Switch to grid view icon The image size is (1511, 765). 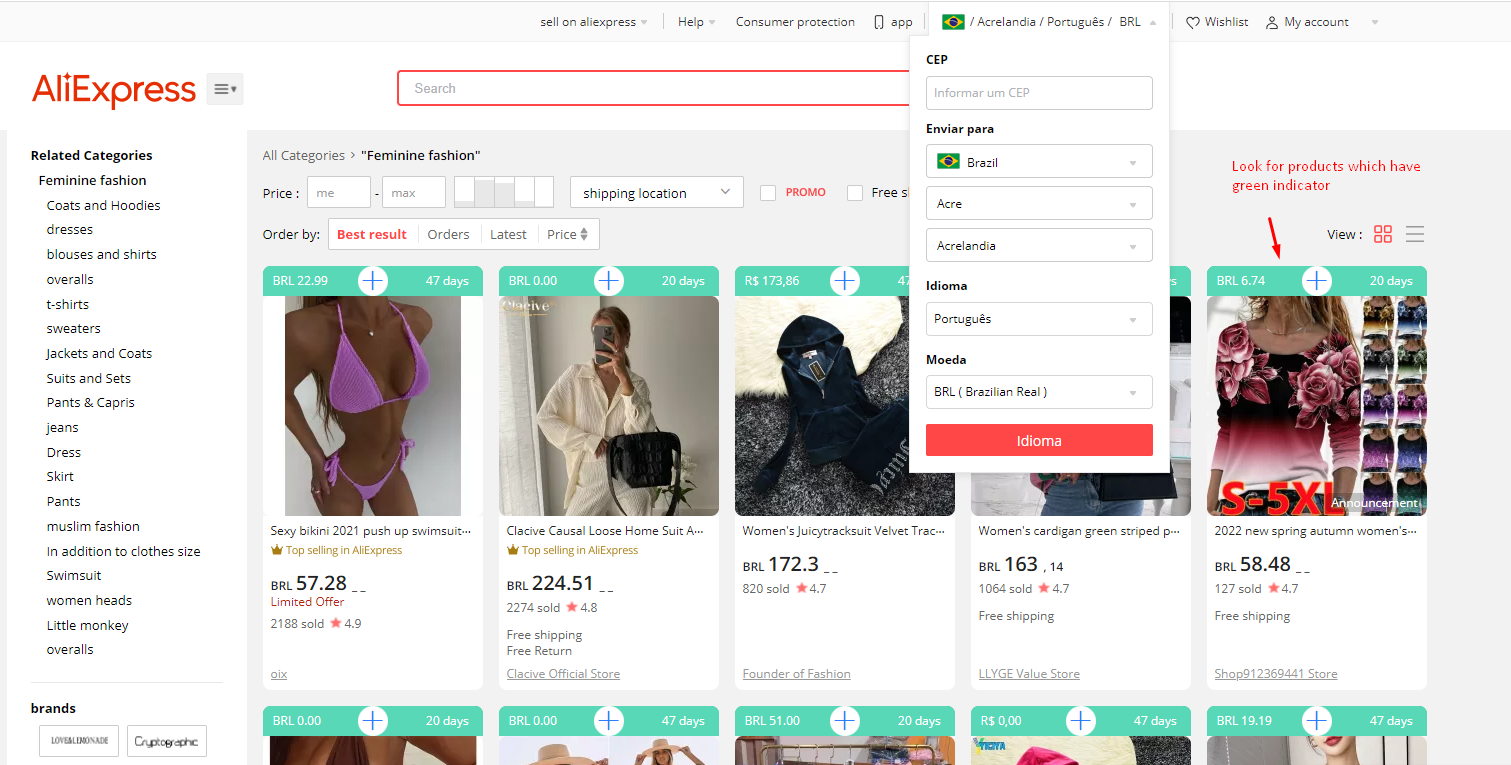pyautogui.click(x=1383, y=234)
